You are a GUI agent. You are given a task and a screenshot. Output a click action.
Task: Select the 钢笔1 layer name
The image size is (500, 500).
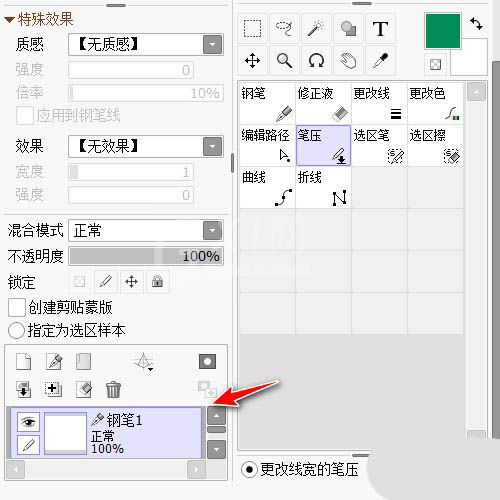[x=124, y=420]
